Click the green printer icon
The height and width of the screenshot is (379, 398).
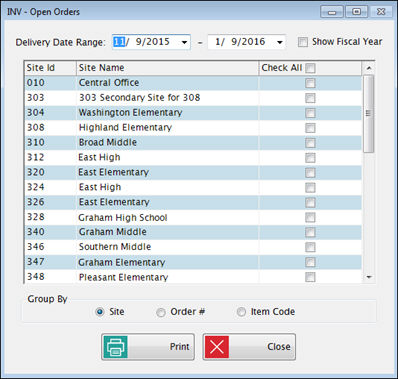tap(115, 347)
